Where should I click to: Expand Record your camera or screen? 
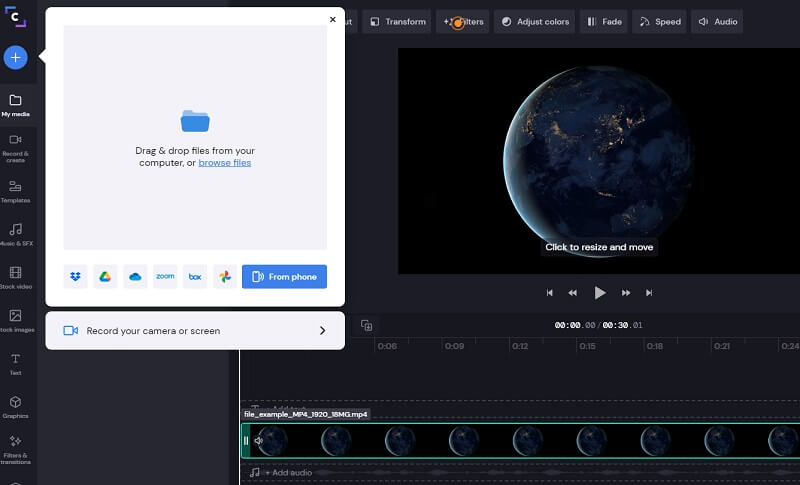point(195,330)
